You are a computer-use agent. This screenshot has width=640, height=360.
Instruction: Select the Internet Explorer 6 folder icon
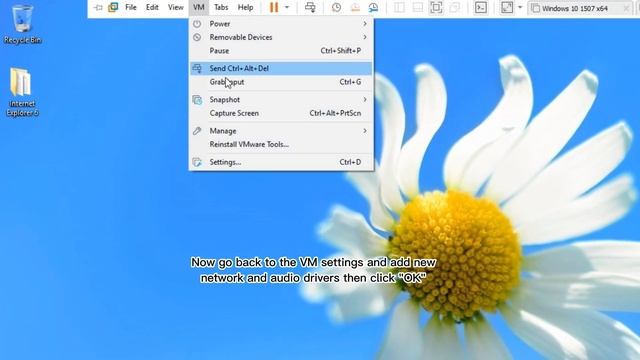click(22, 92)
